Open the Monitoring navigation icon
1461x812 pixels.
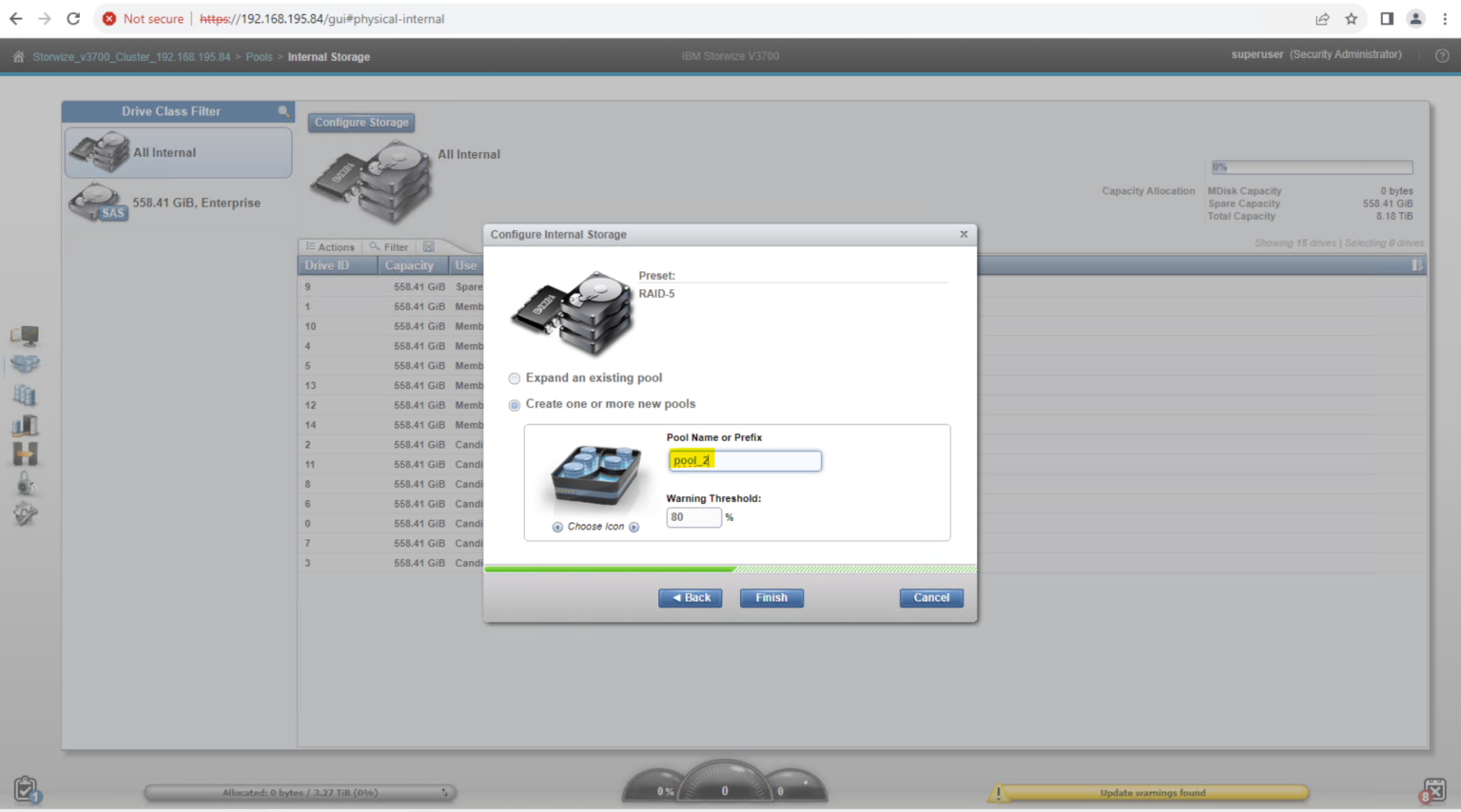[x=26, y=335]
